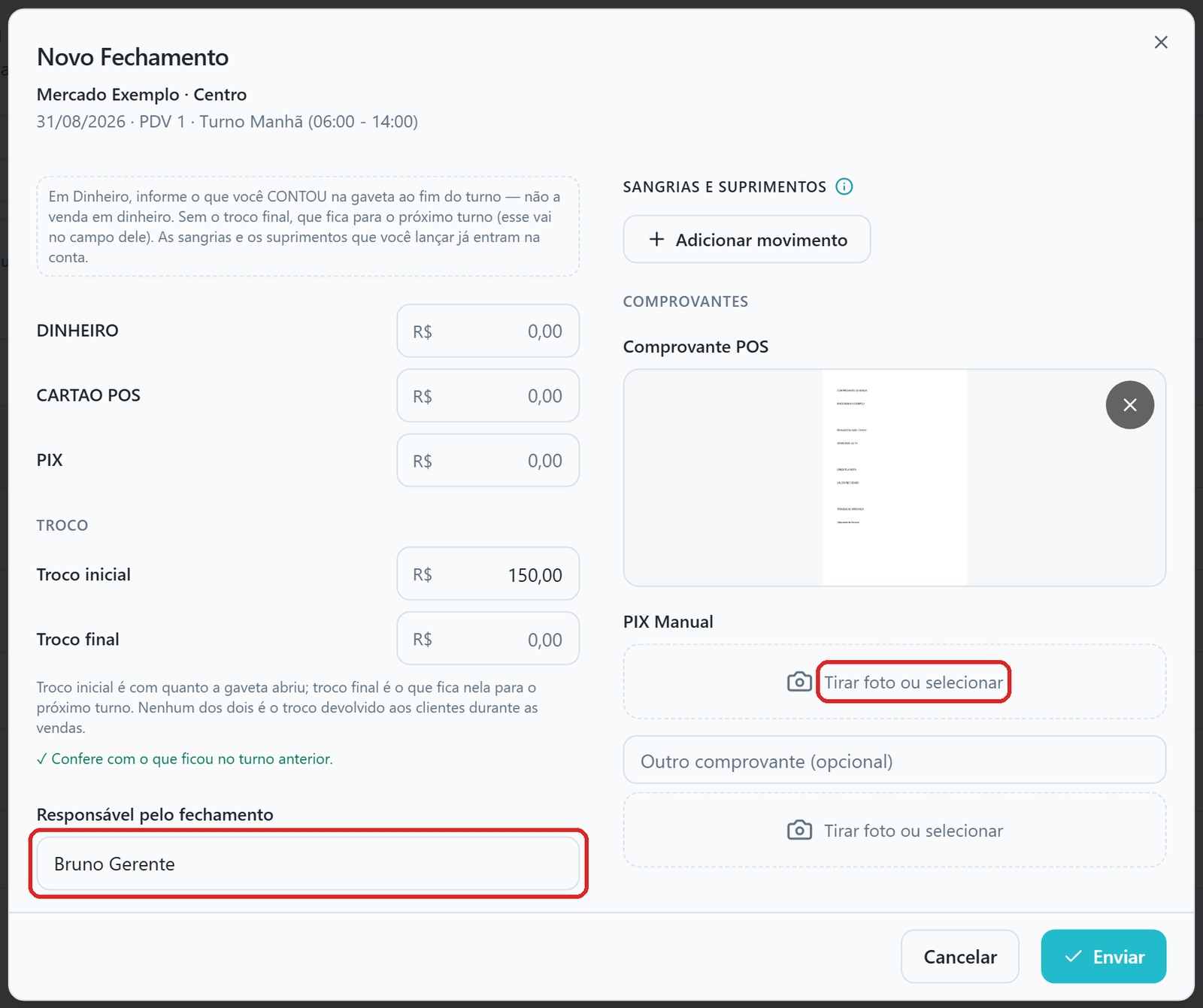Click the Adicionar movimento button text
This screenshot has height=1008, width=1203.
(x=761, y=240)
